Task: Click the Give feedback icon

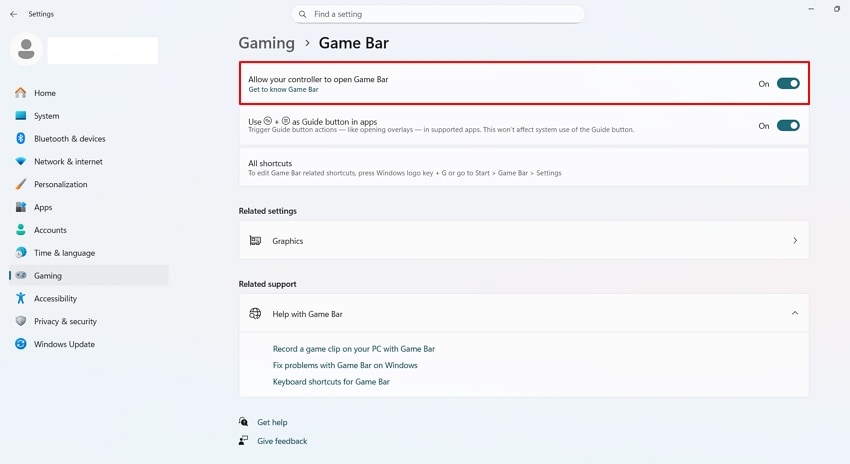Action: 243,440
